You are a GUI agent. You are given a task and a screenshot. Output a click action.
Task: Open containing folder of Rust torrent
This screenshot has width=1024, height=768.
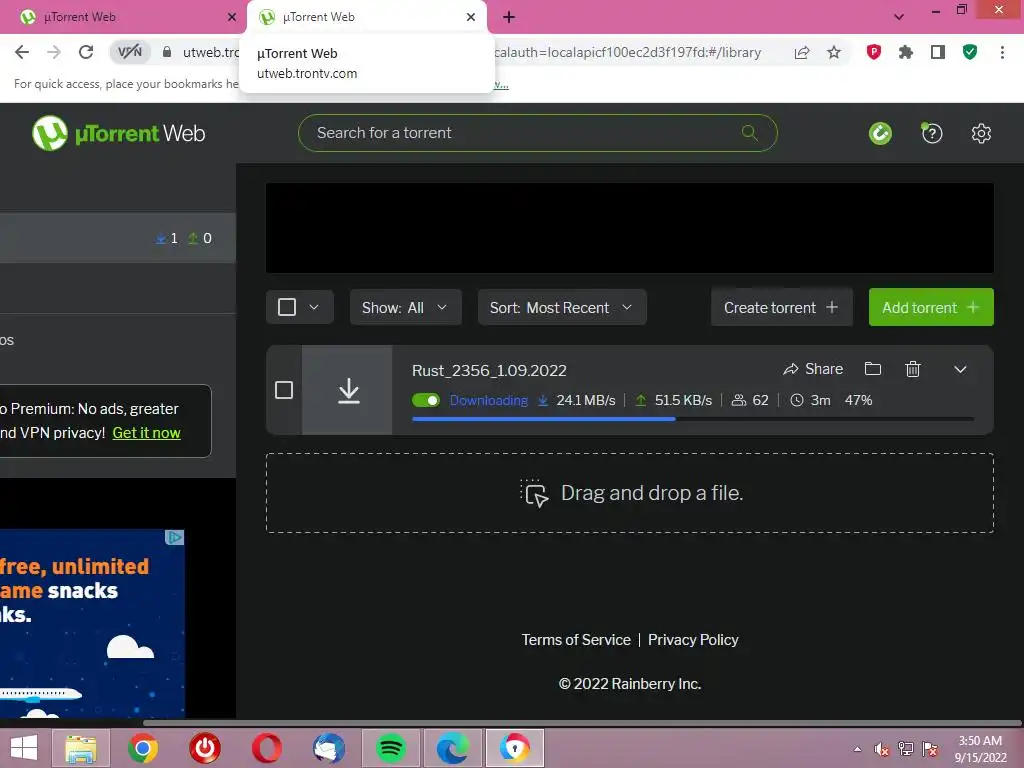(872, 369)
